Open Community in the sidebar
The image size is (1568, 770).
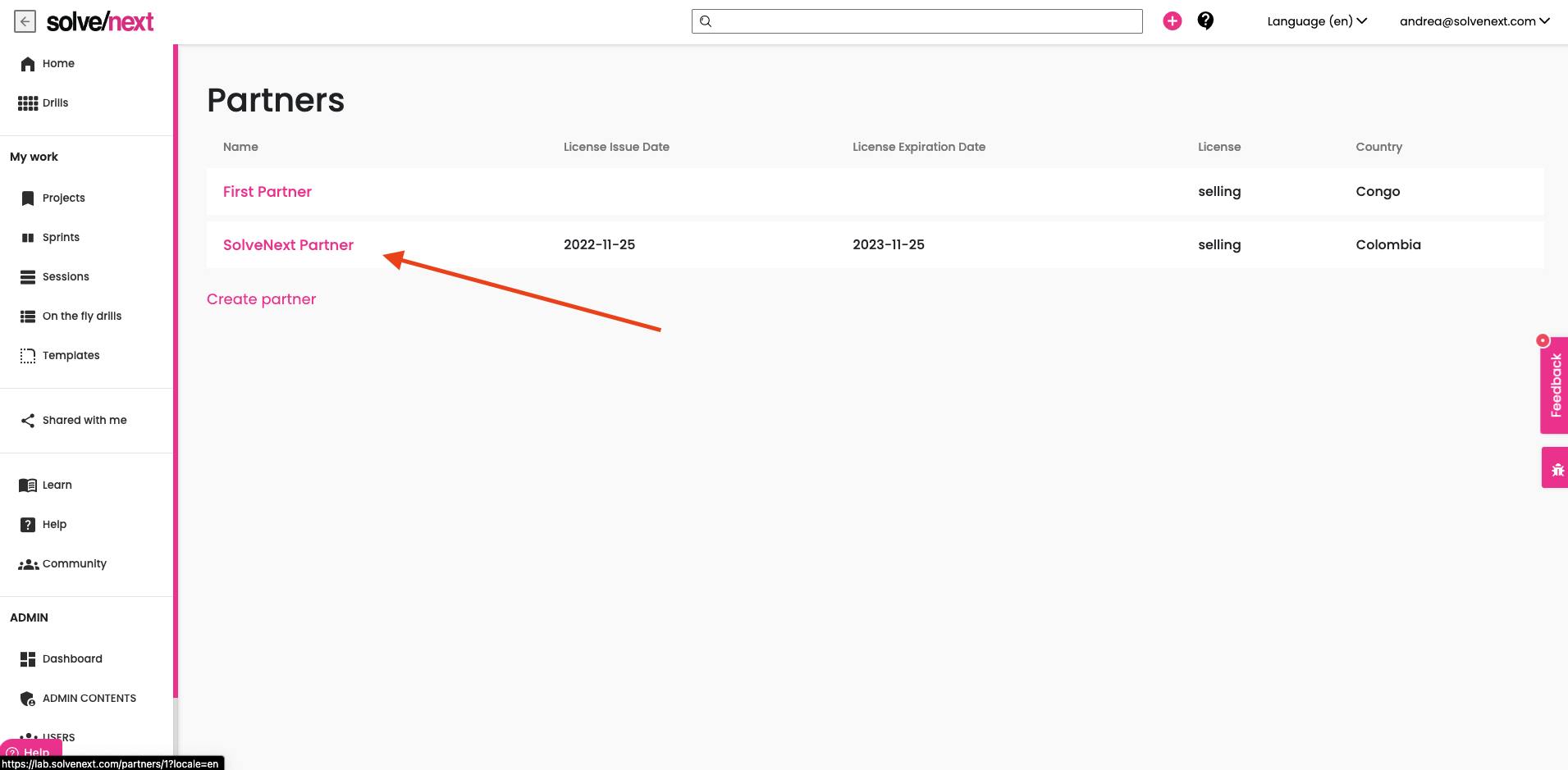pos(75,563)
